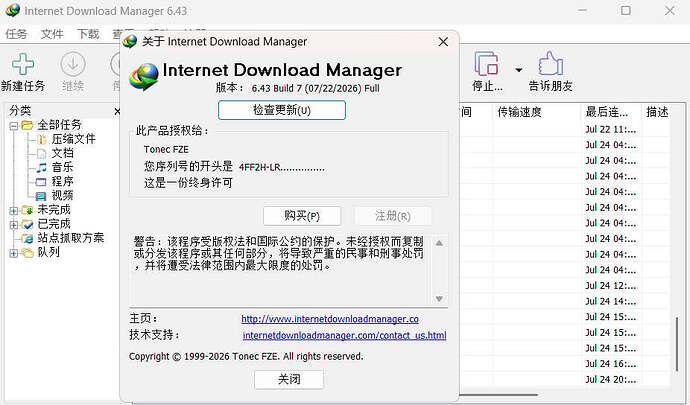Image resolution: width=690 pixels, height=405 pixels.
Task: Open the dropdown arrow beside the Stop icon
Action: click(x=519, y=70)
